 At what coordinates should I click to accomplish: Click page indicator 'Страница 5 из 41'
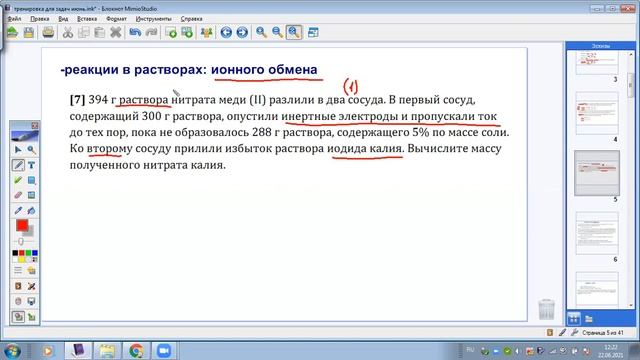(603, 333)
